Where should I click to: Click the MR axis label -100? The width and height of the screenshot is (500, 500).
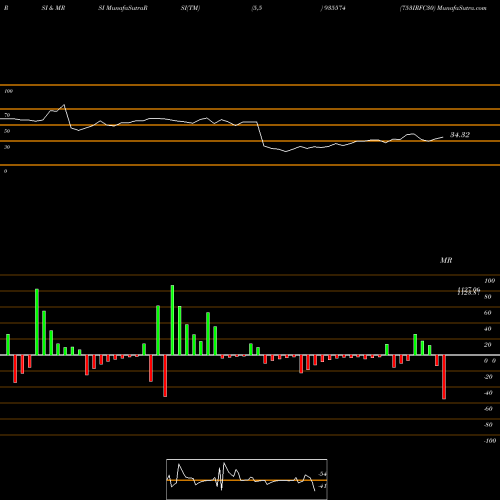click(x=490, y=441)
